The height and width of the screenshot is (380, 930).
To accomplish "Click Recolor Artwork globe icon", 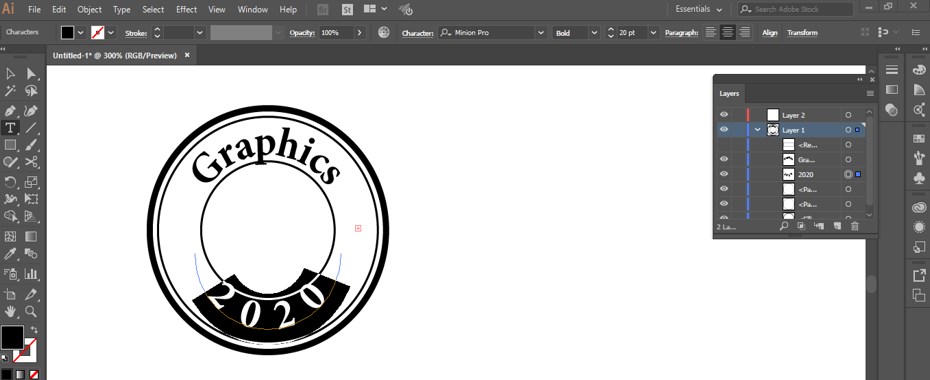I will tap(384, 33).
